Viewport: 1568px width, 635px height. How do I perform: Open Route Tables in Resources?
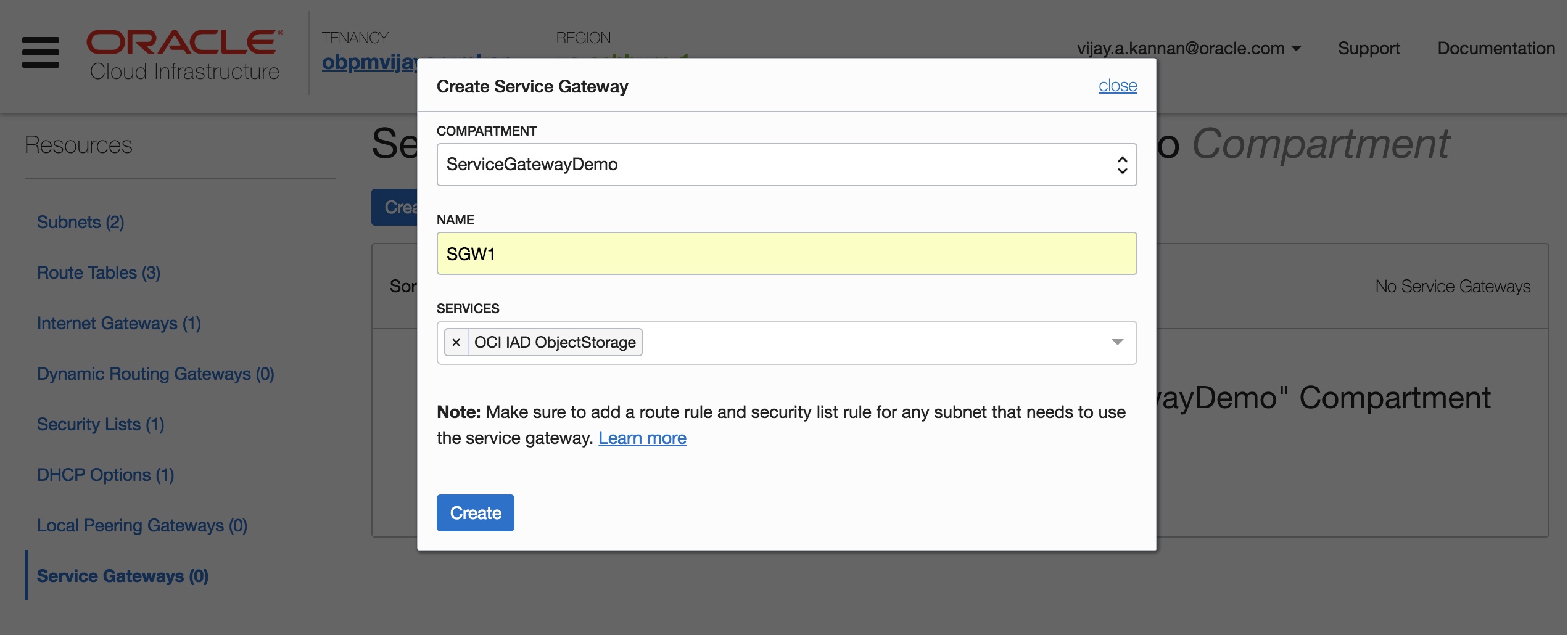(99, 272)
